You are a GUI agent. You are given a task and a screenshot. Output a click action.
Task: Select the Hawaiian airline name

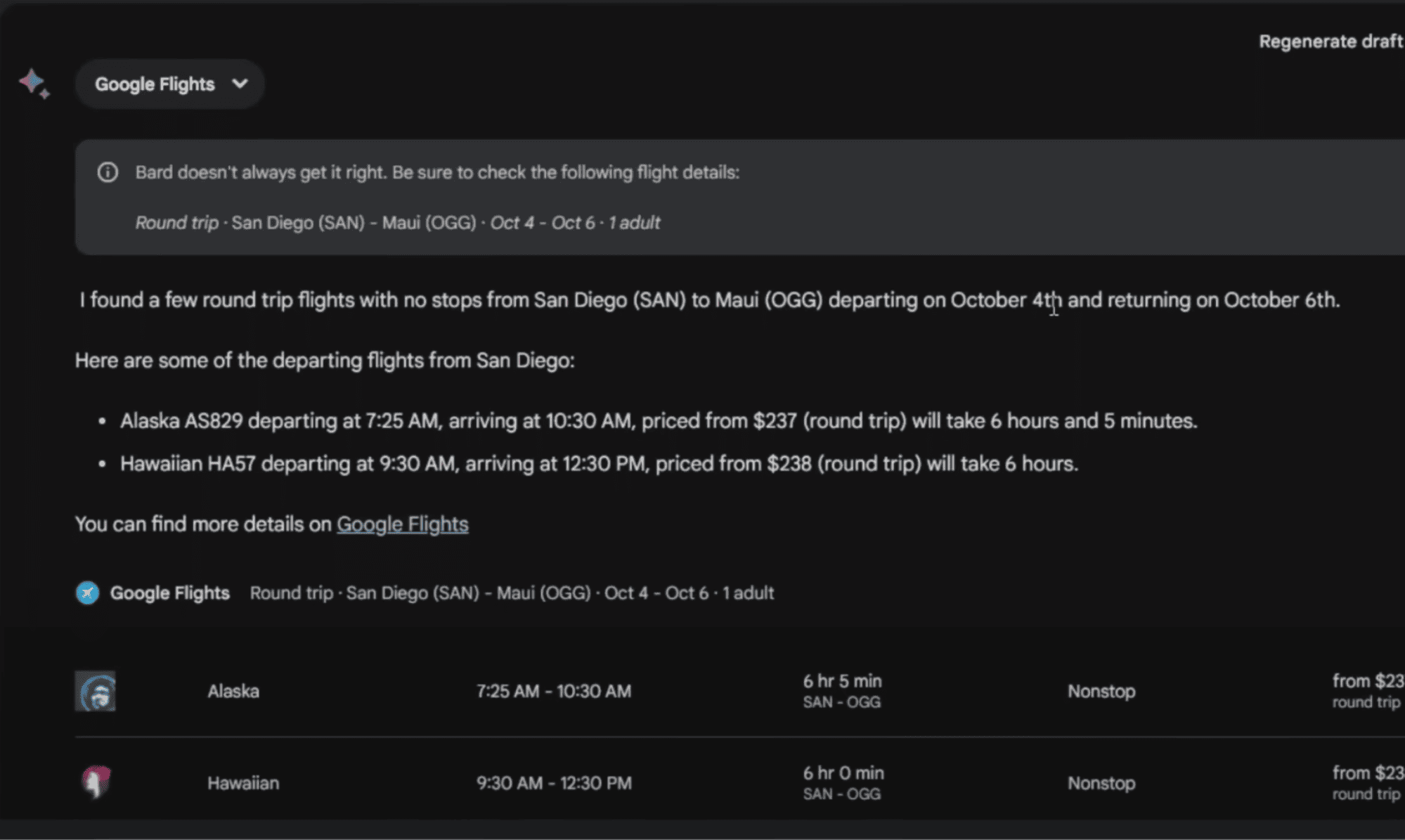(243, 783)
